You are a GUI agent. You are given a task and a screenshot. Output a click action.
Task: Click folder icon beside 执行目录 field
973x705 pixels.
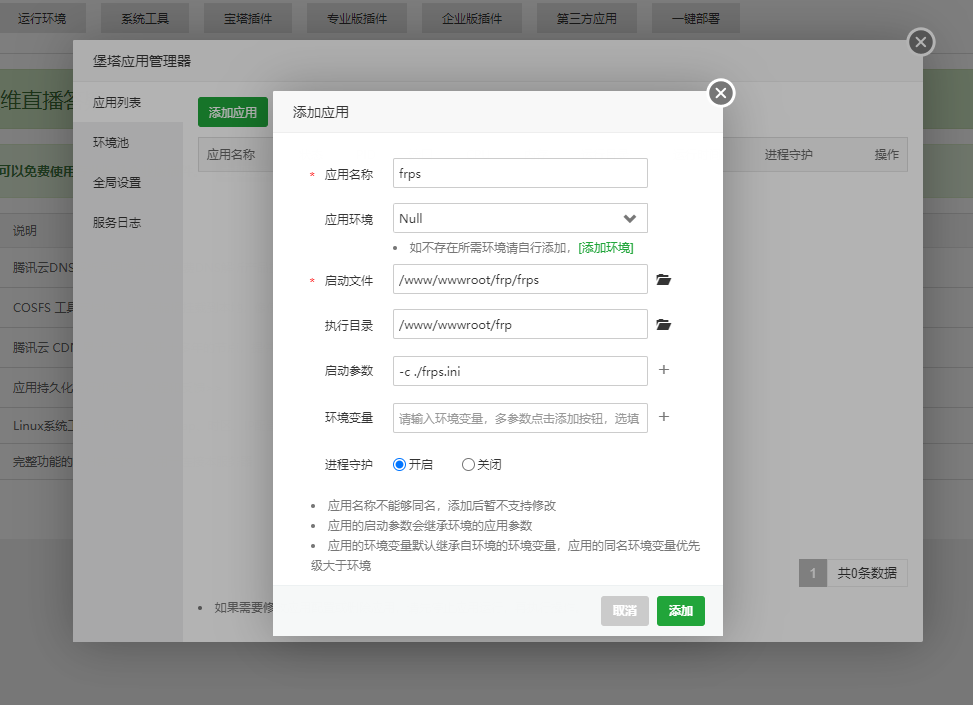click(x=663, y=325)
